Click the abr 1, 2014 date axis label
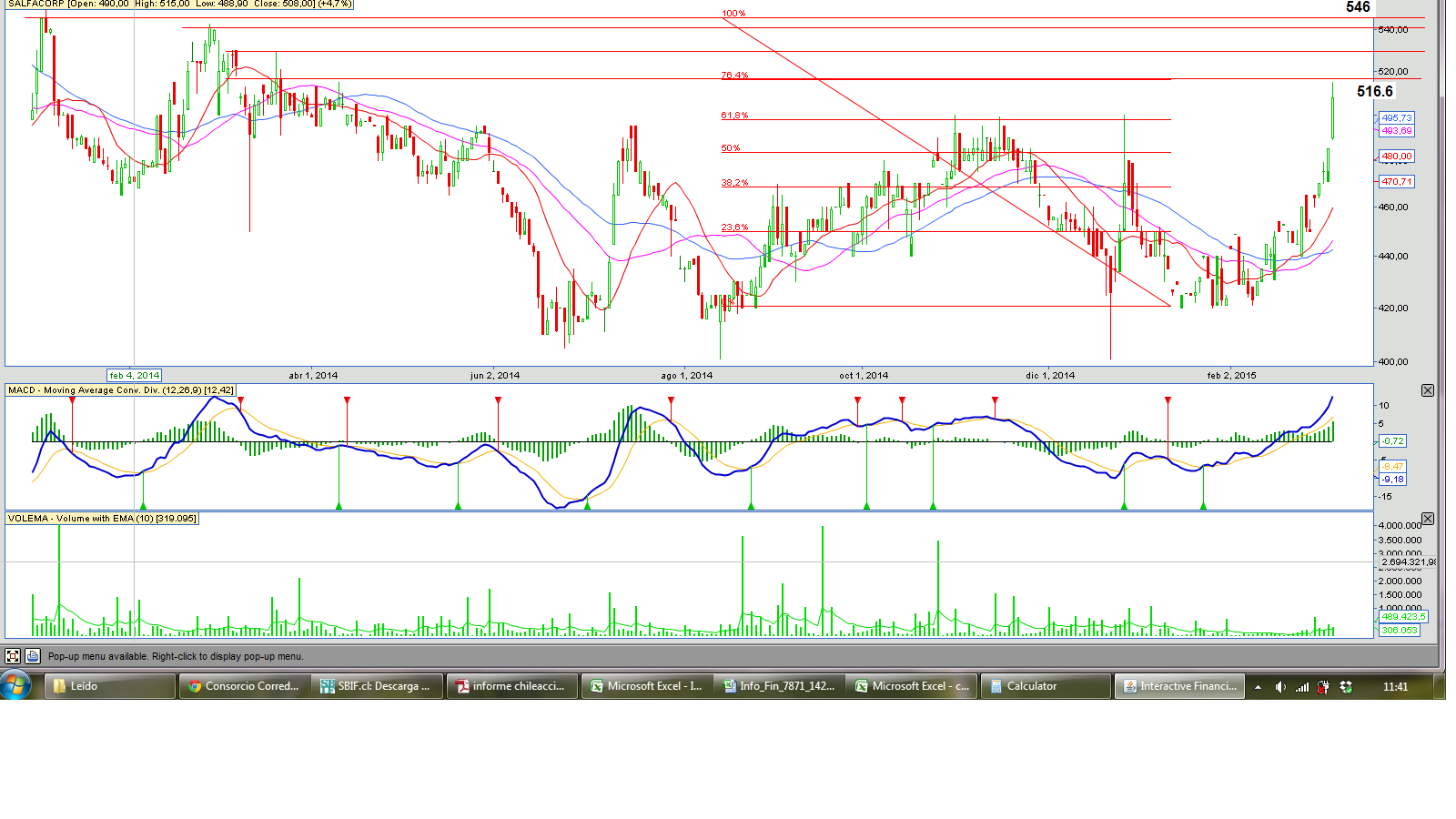The width and height of the screenshot is (1456, 819). (x=313, y=375)
